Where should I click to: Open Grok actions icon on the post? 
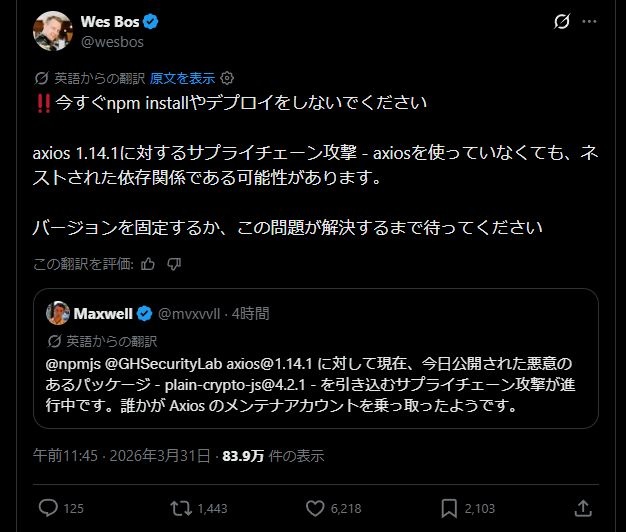click(562, 21)
